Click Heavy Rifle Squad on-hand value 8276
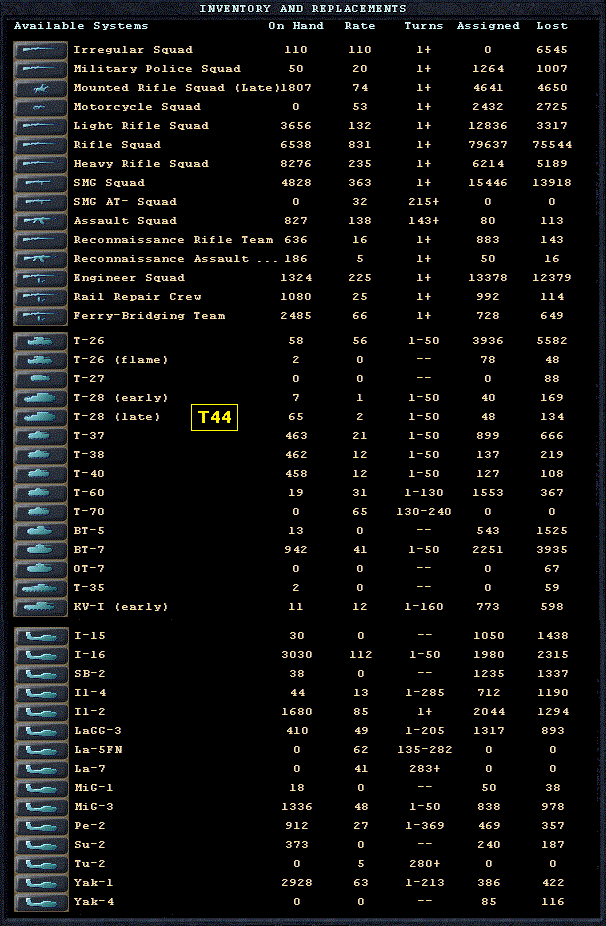Image resolution: width=606 pixels, height=926 pixels. pos(296,164)
